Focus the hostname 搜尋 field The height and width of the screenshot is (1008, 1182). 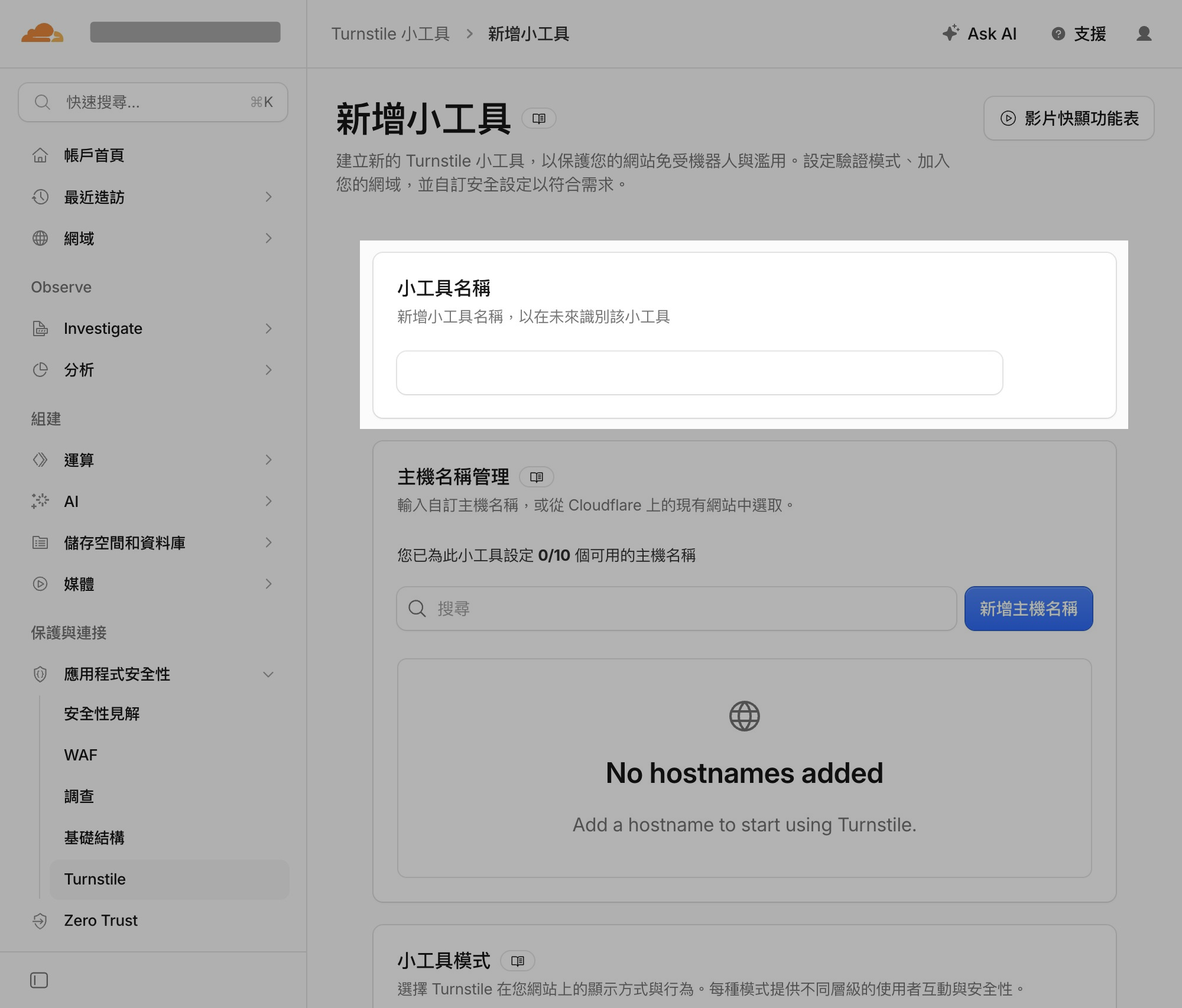coord(677,609)
